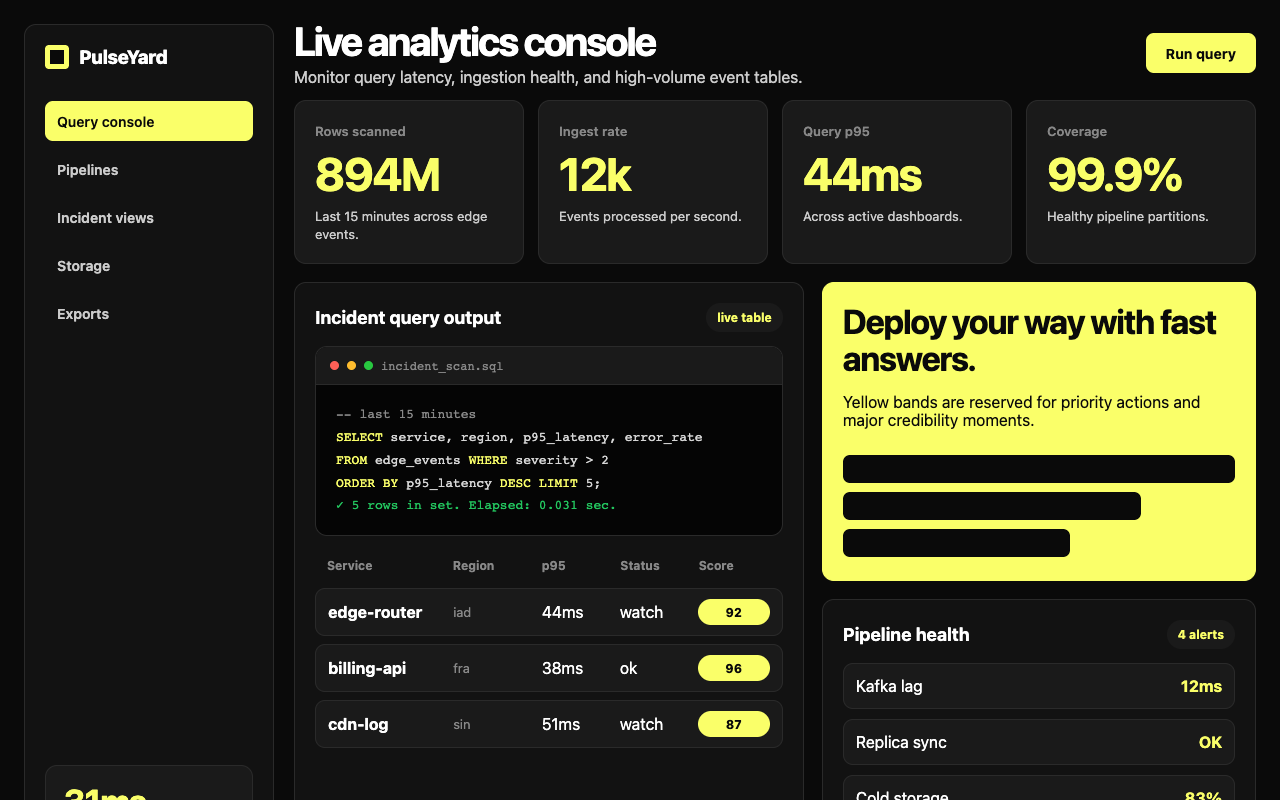Open the Query p95 44ms card
The height and width of the screenshot is (800, 1280).
(897, 182)
